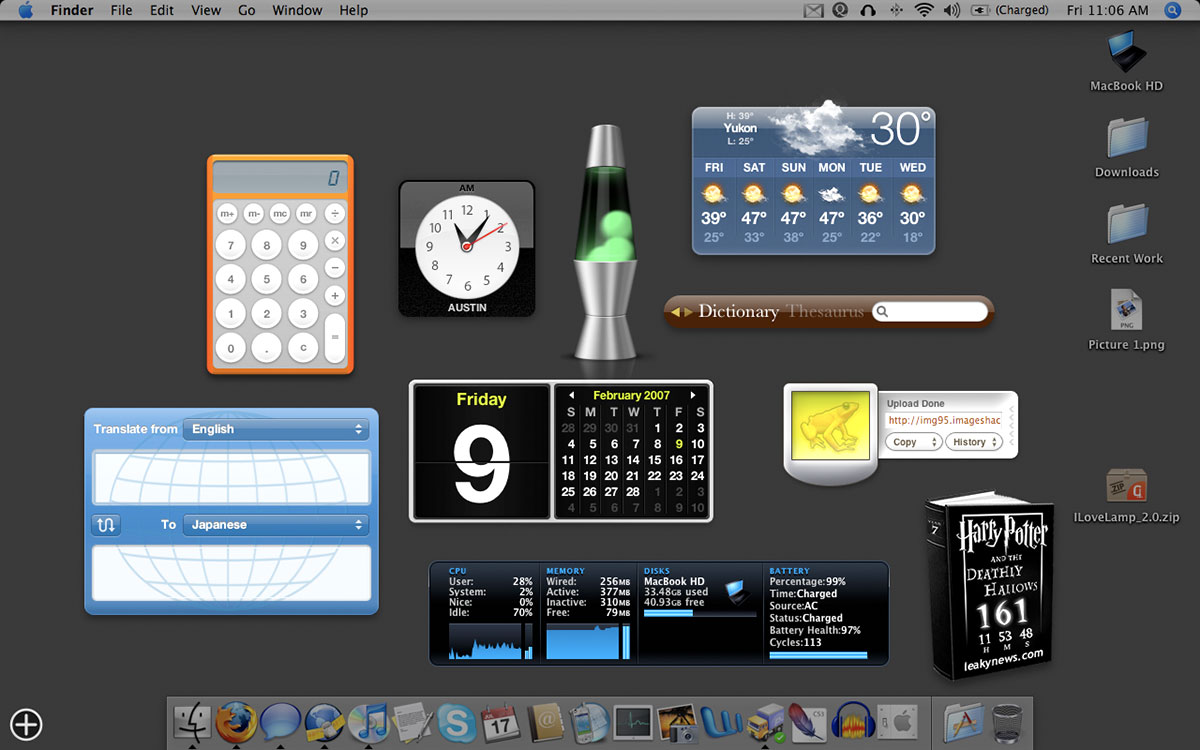1200x750 pixels.
Task: Click the Dictionary search field
Action: tap(930, 312)
